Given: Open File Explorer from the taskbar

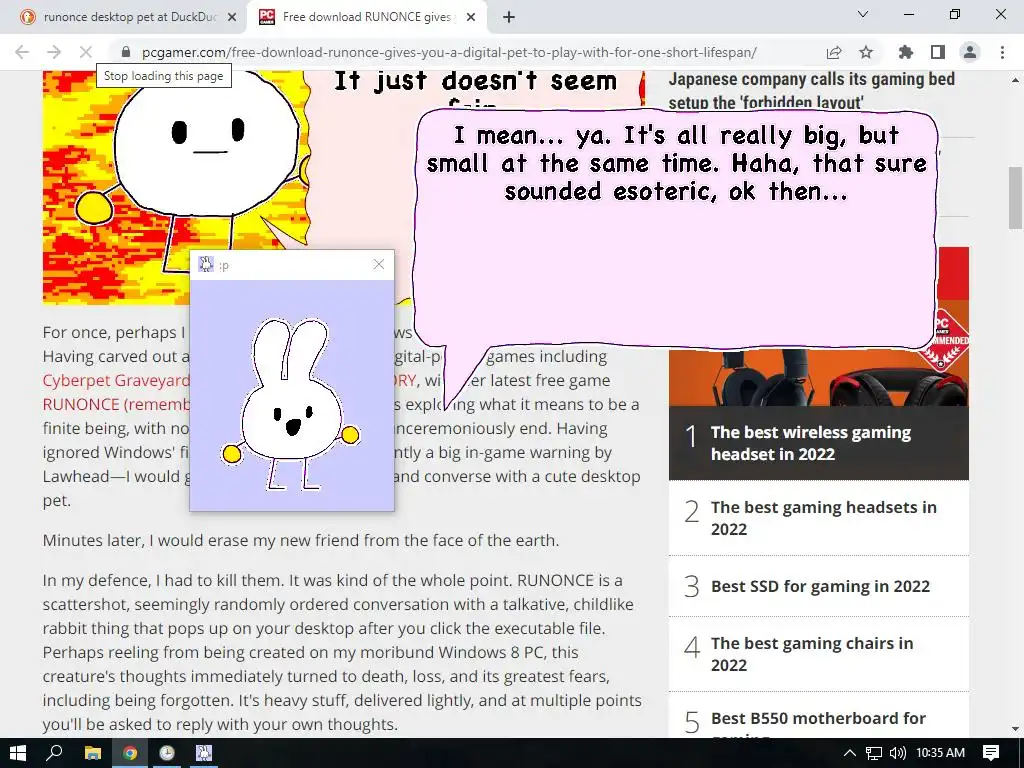Looking at the screenshot, I should tap(93, 753).
